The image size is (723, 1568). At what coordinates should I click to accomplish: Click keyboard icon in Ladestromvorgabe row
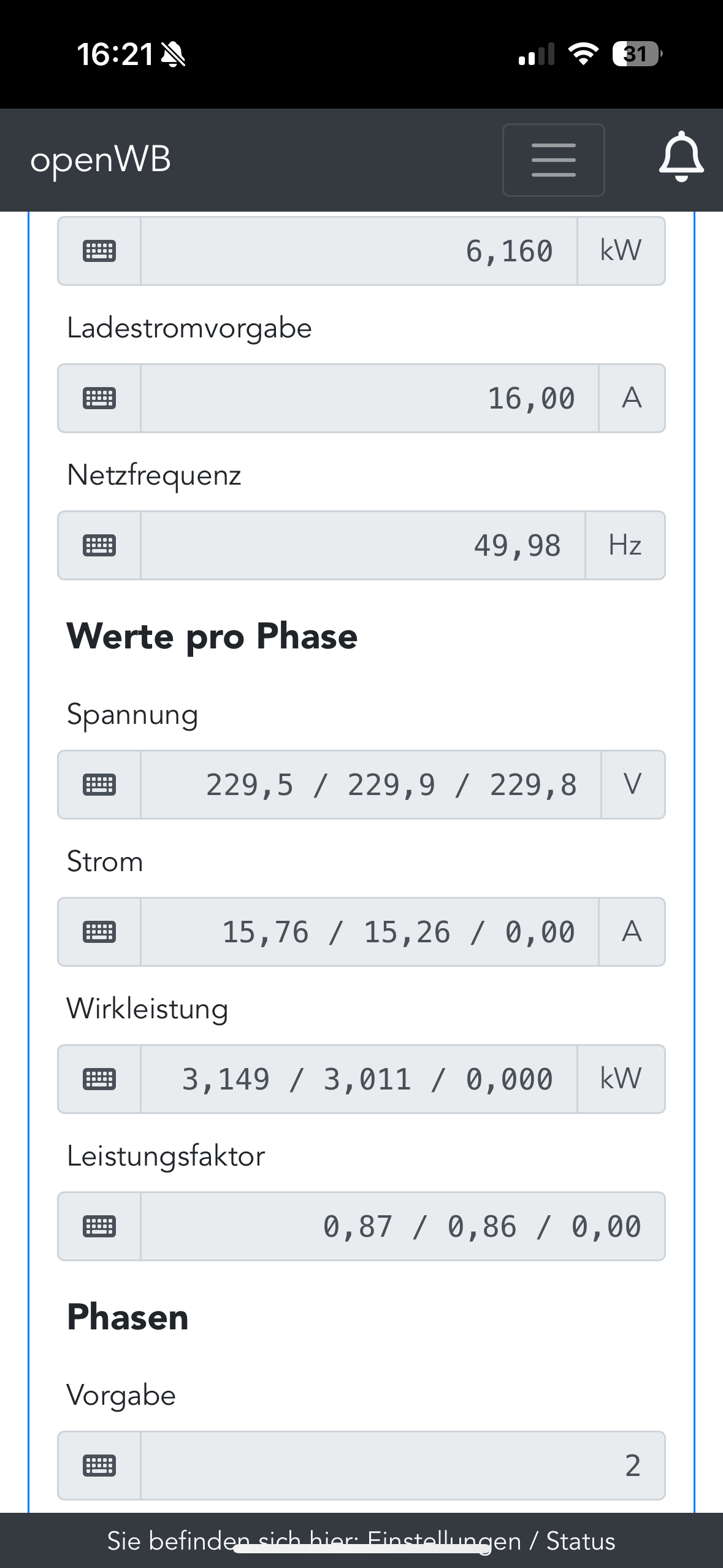99,398
